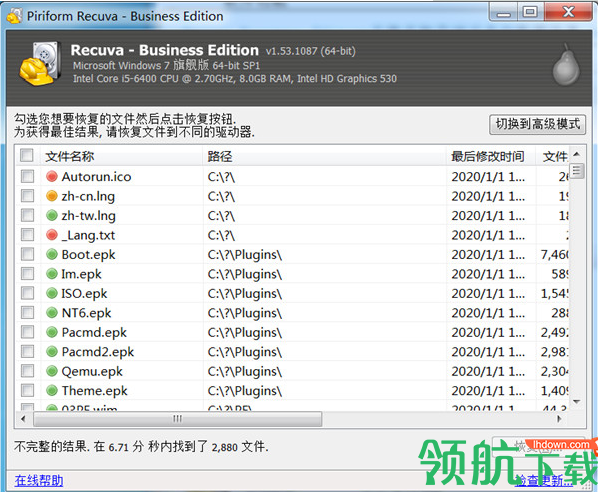Screen dimensions: 598x492
Task: Click vertical scrollbar down arrow
Action: (577, 402)
